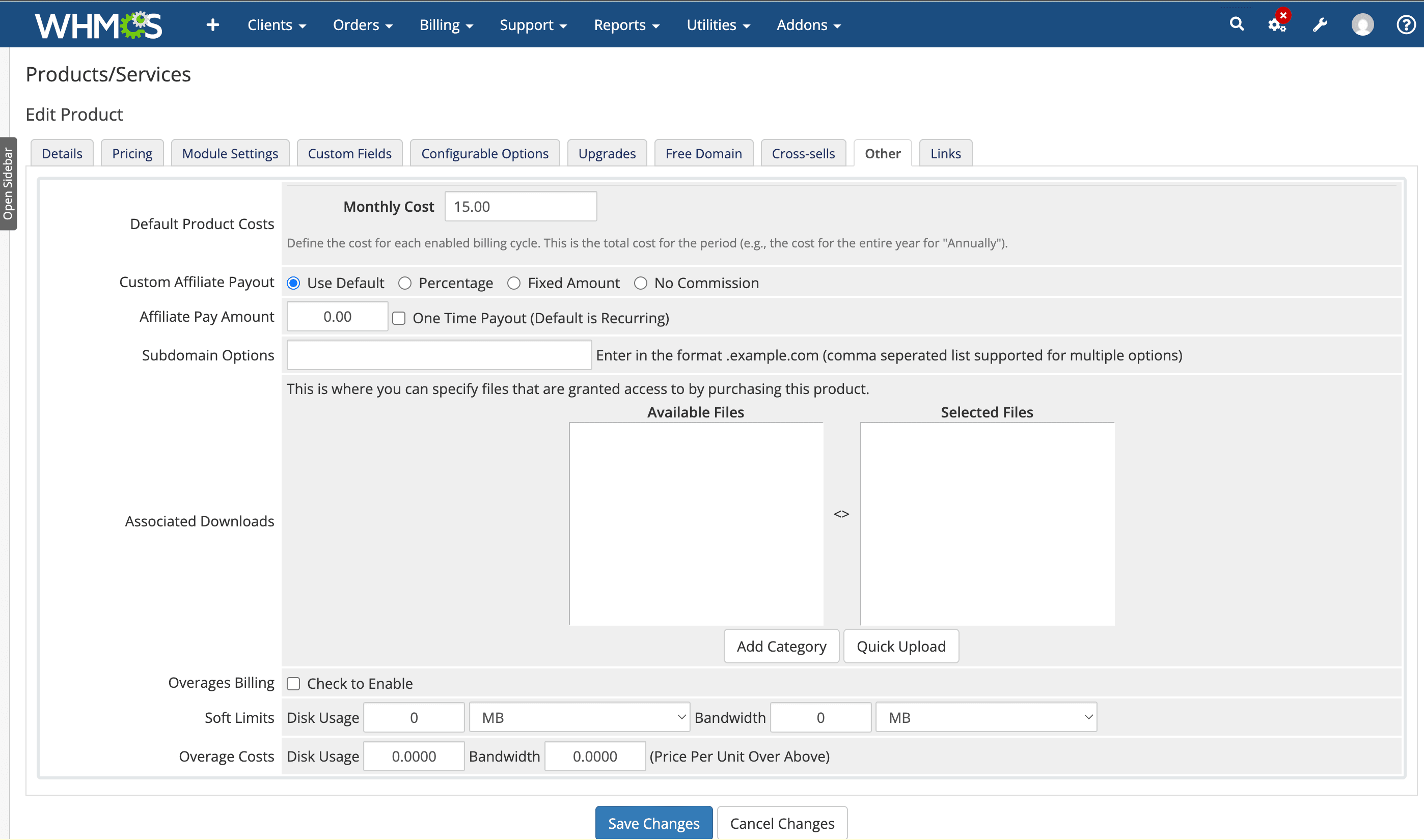This screenshot has width=1424, height=840.
Task: Expand the Open Sidebar tab
Action: coord(8,184)
